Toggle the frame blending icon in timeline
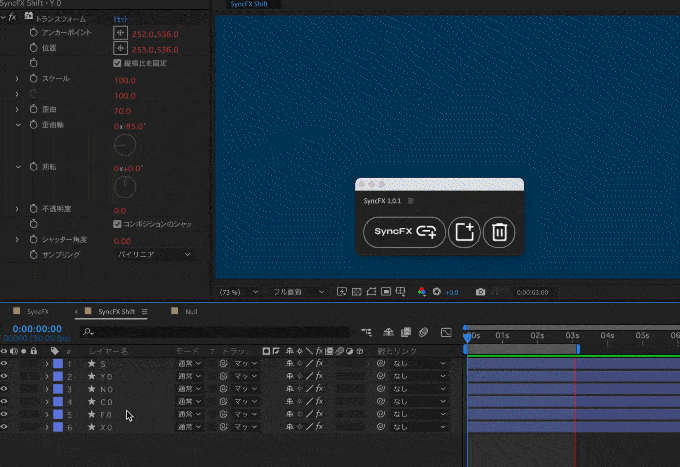Viewport: 680px width, 467px height. pyautogui.click(x=406, y=332)
